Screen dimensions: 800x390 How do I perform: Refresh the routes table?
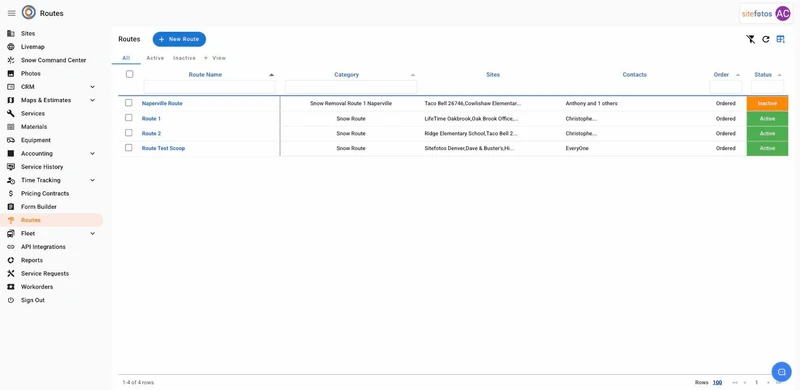(765, 39)
